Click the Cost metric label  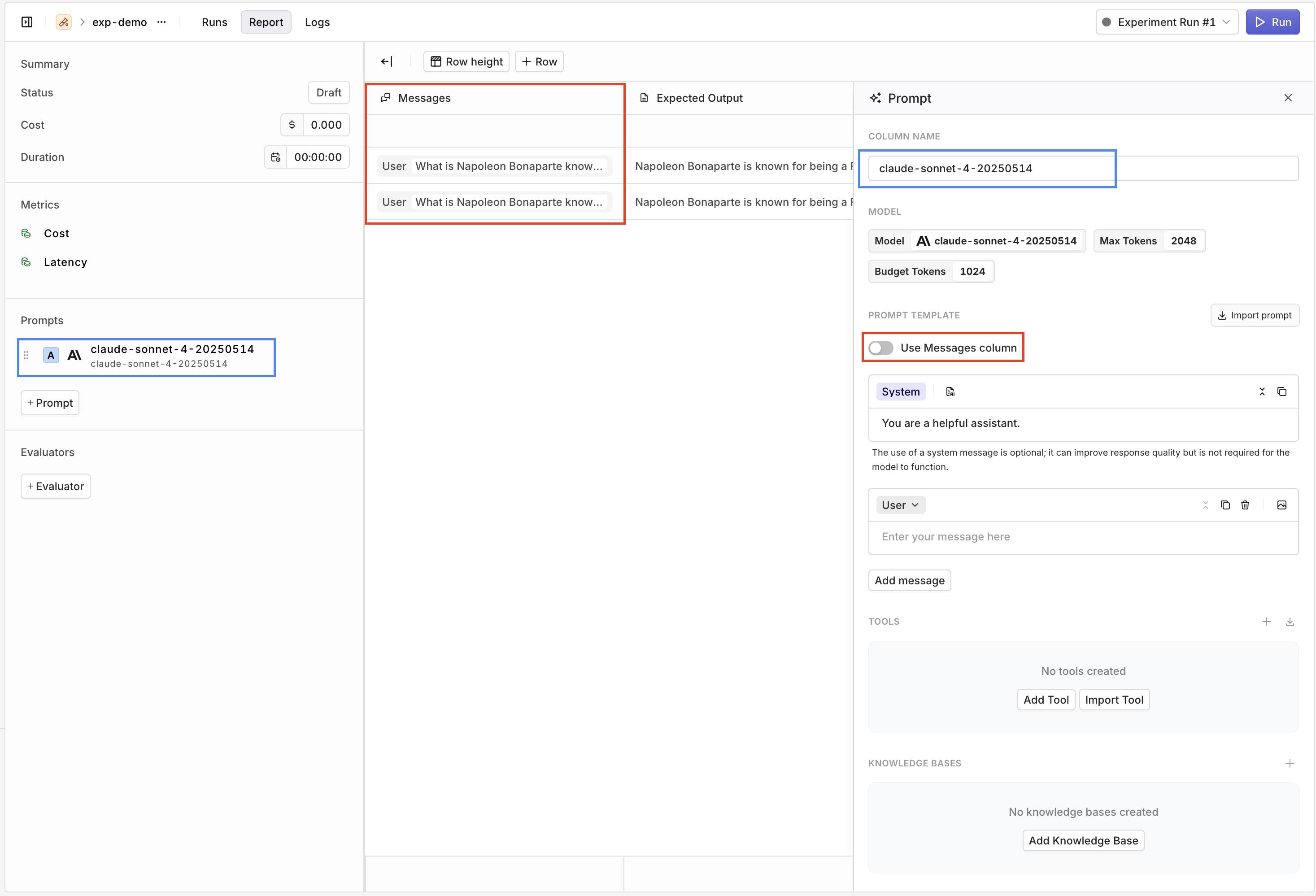click(57, 233)
